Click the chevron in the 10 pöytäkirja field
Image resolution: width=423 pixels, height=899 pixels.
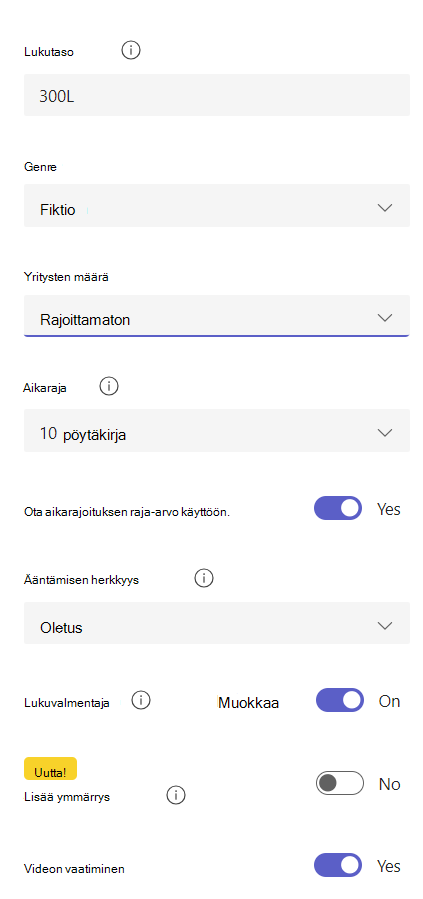385,432
